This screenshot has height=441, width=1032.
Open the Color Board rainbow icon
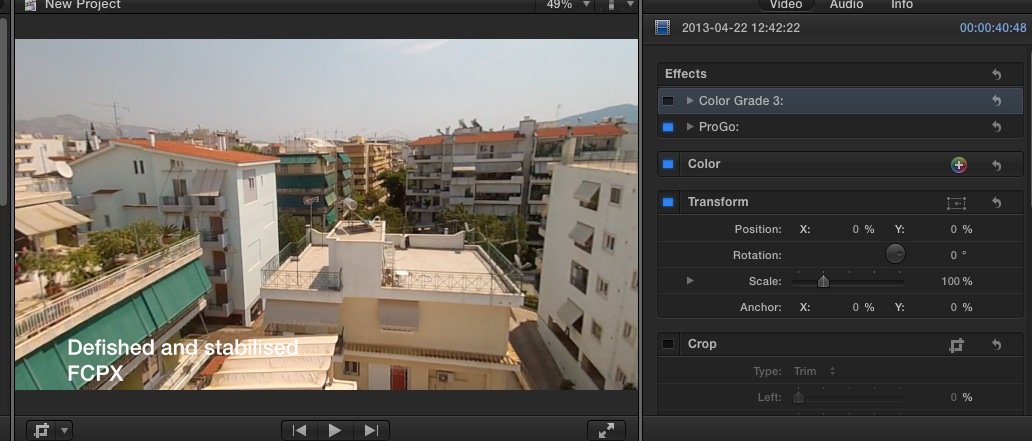[x=959, y=165]
